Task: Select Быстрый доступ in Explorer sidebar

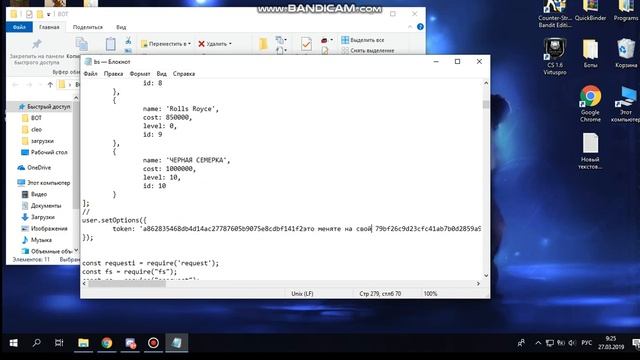Action: pyautogui.click(x=44, y=107)
